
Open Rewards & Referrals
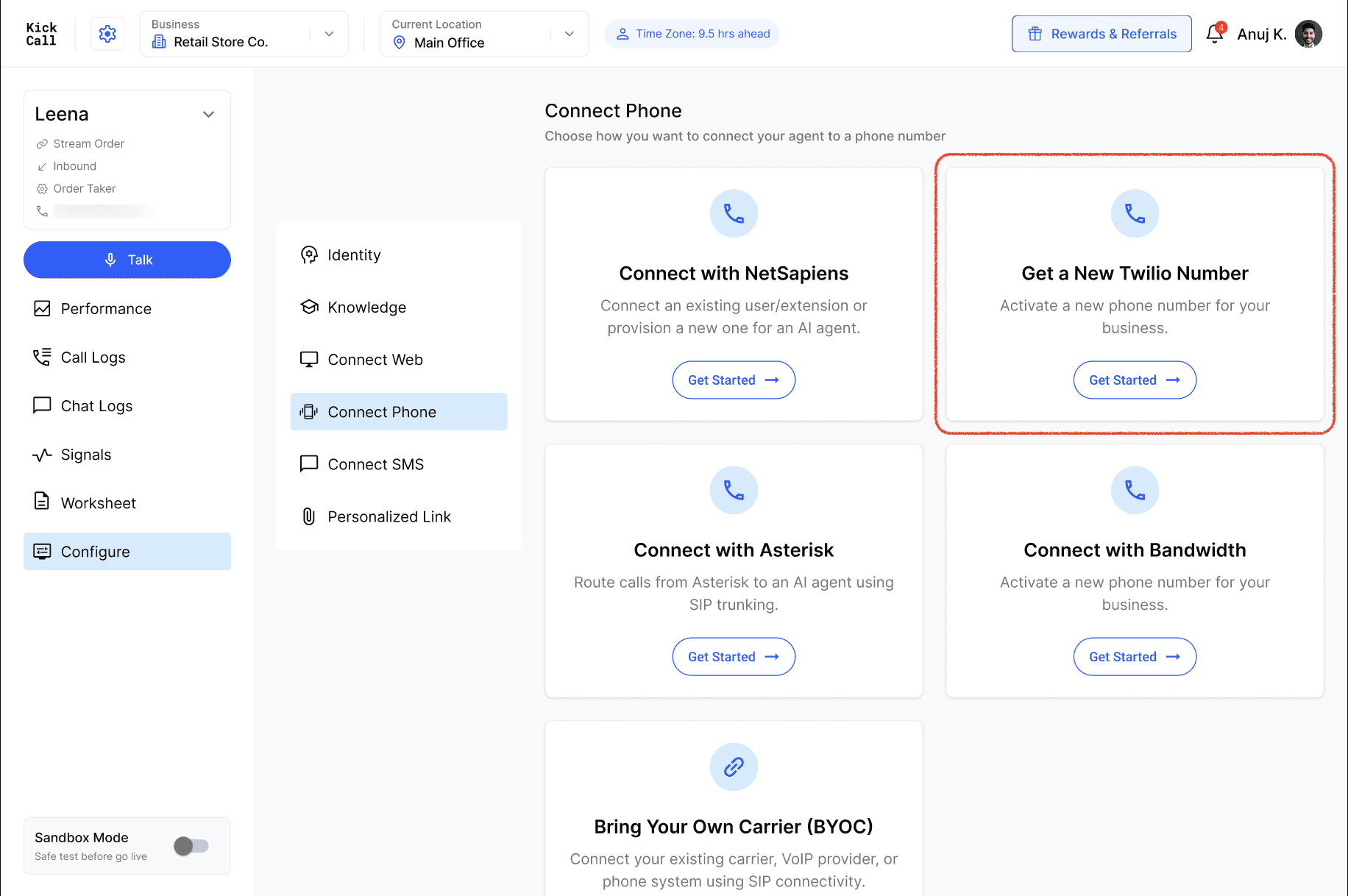tap(1102, 34)
